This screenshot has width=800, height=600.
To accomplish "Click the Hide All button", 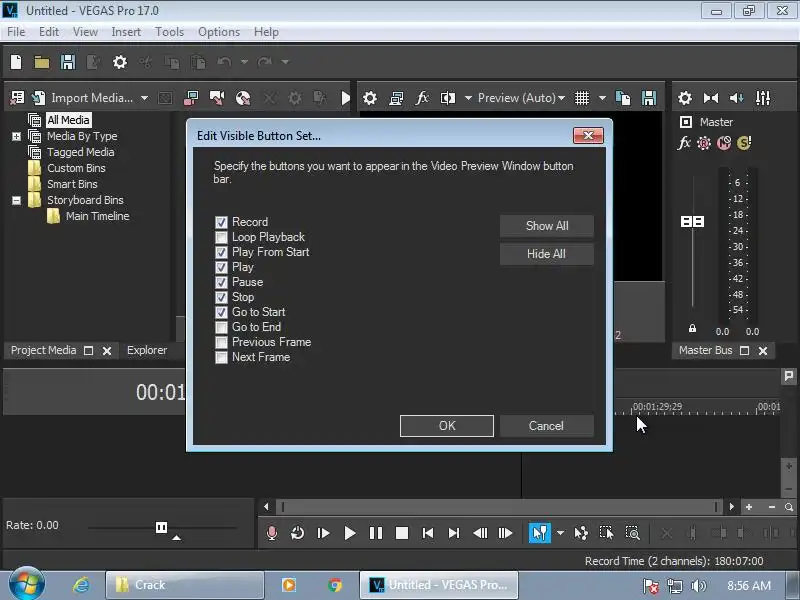I will 546,254.
